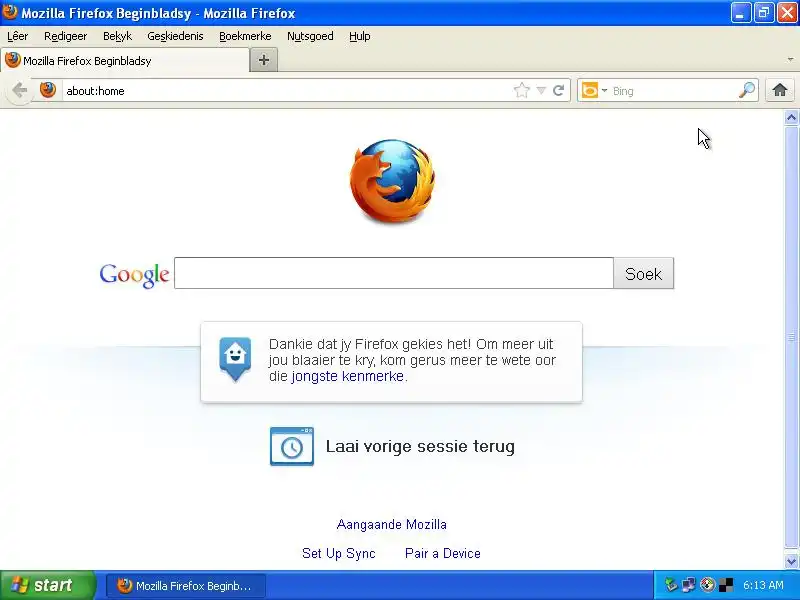Go to the home page via the house icon
This screenshot has width=800, height=600.
[780, 90]
